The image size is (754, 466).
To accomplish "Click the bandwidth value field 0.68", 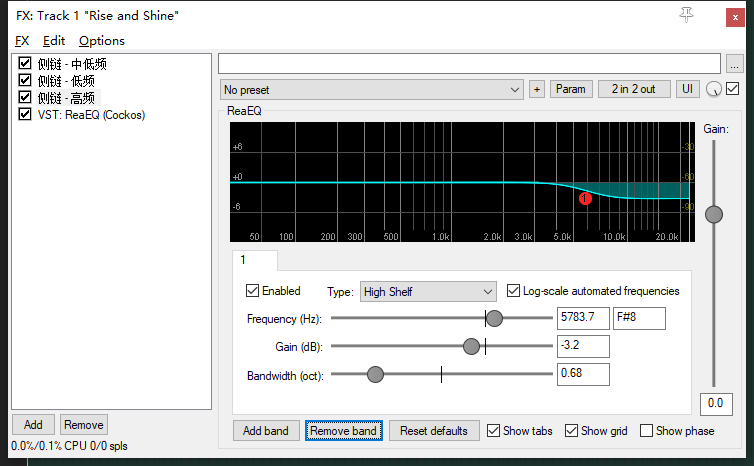I will pos(583,374).
